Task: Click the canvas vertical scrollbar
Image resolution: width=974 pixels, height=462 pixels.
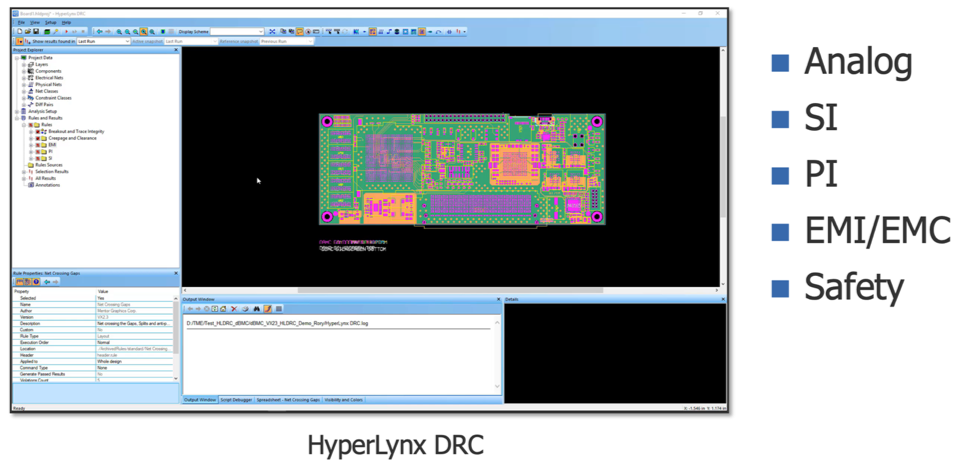Action: pyautogui.click(x=722, y=166)
